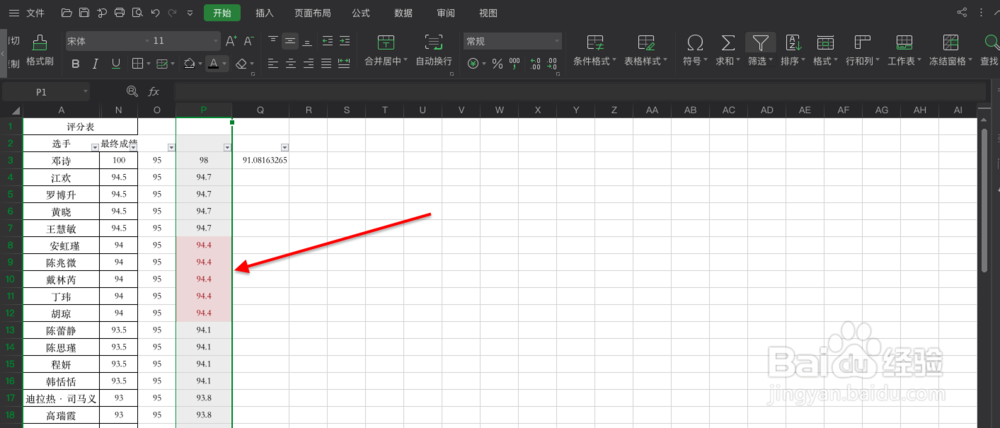This screenshot has width=1000, height=428.
Task: Toggle bold formatting
Action: click(77, 64)
